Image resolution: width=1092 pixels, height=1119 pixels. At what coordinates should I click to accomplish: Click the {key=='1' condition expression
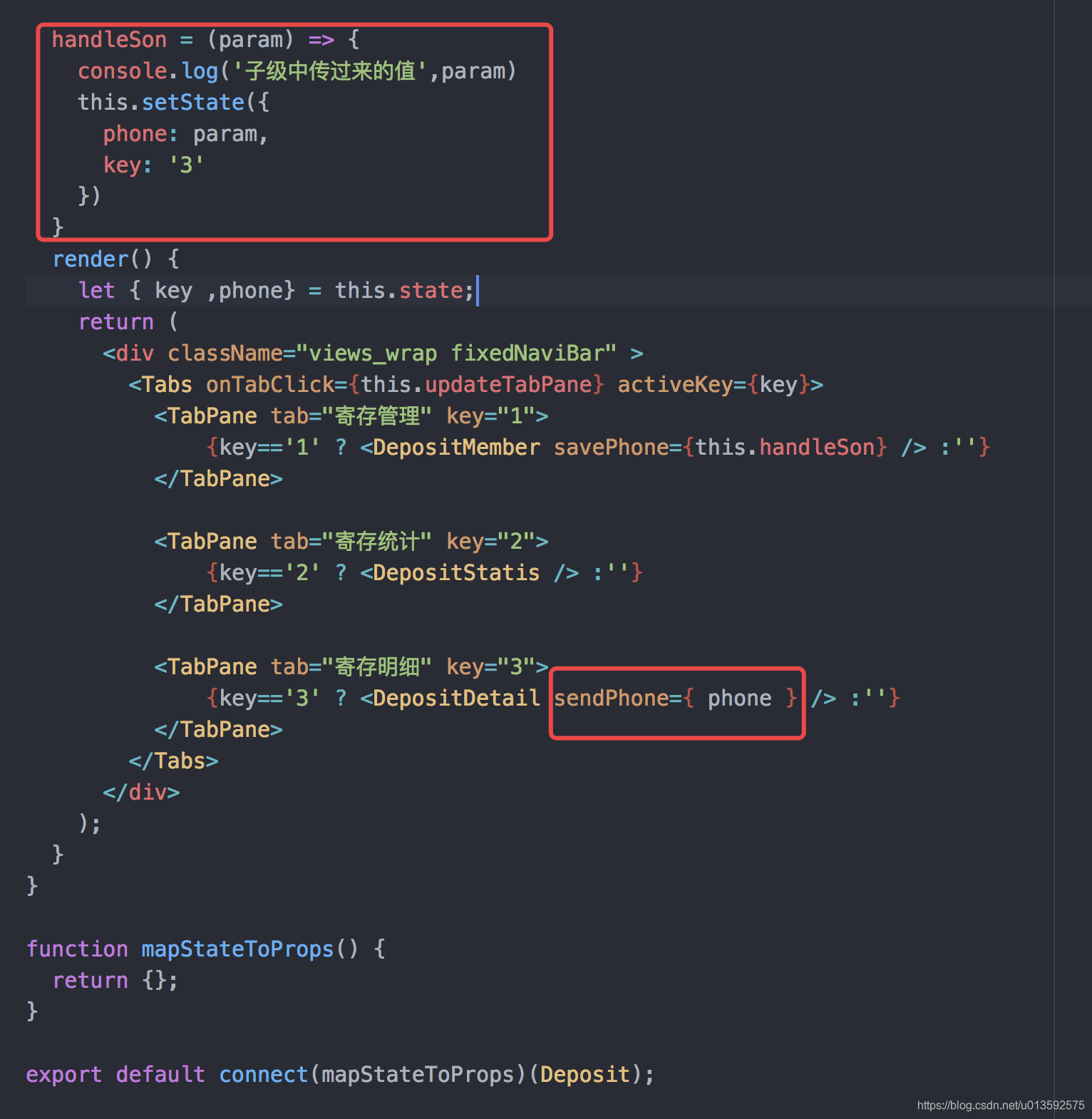(263, 448)
